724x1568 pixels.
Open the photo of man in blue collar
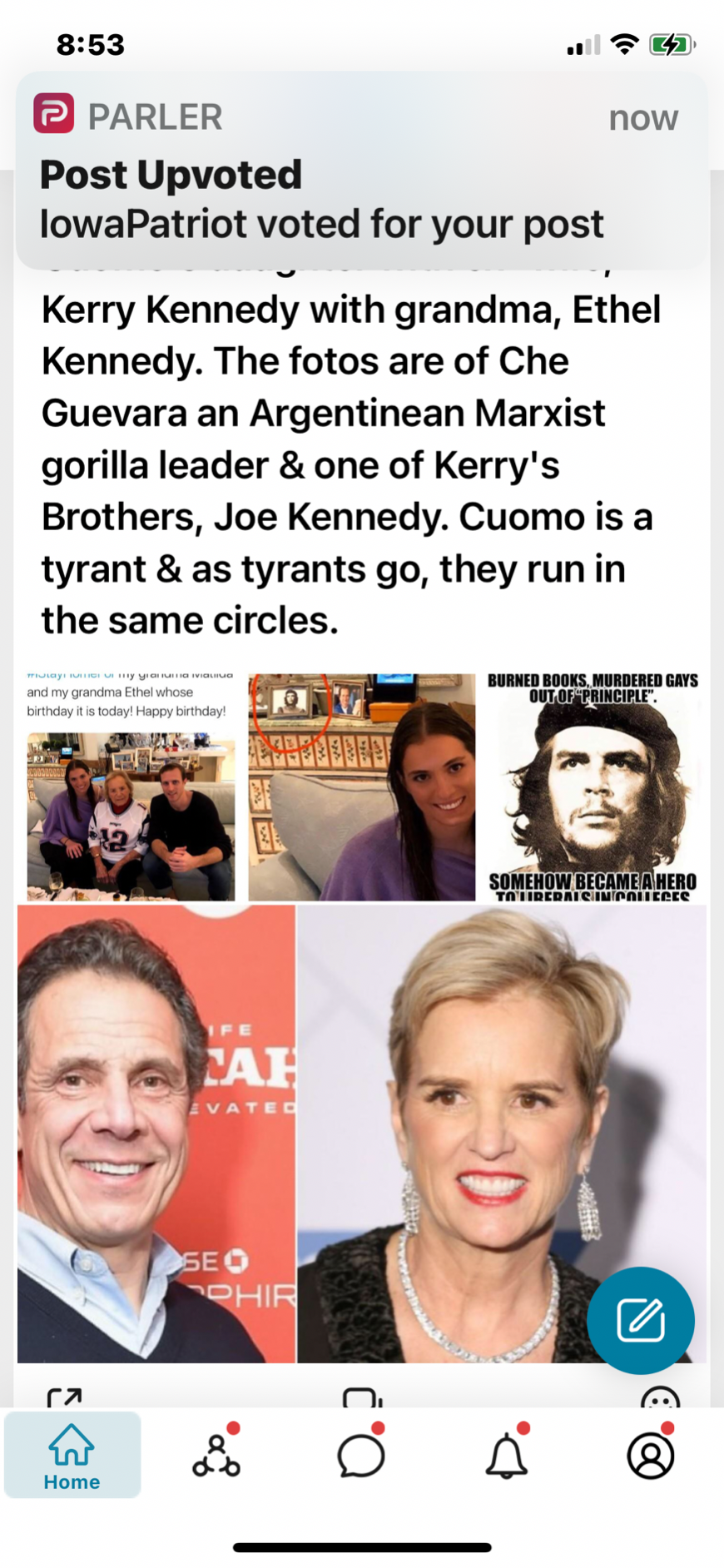pos(156,1134)
